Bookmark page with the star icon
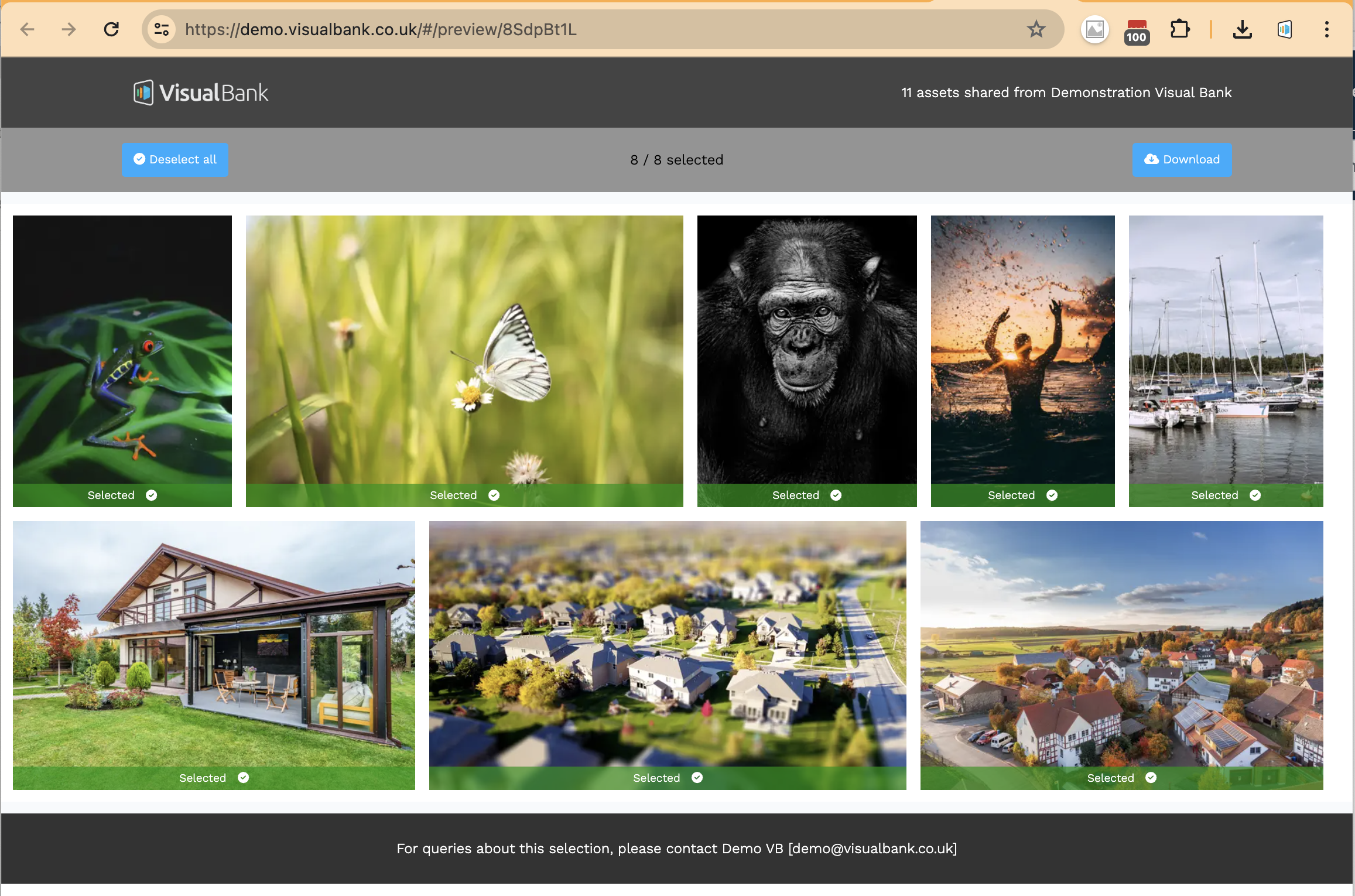This screenshot has width=1355, height=896. [1036, 29]
